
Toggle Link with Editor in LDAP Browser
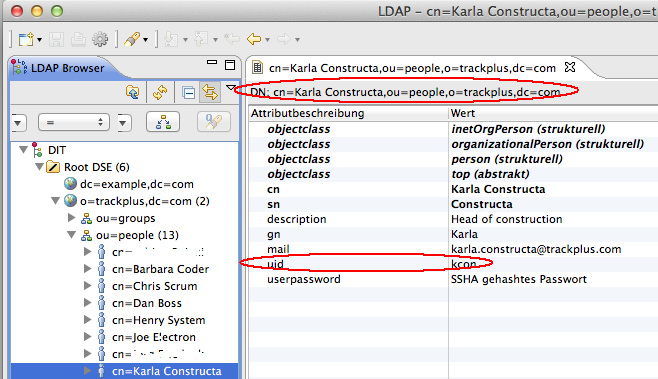210,92
